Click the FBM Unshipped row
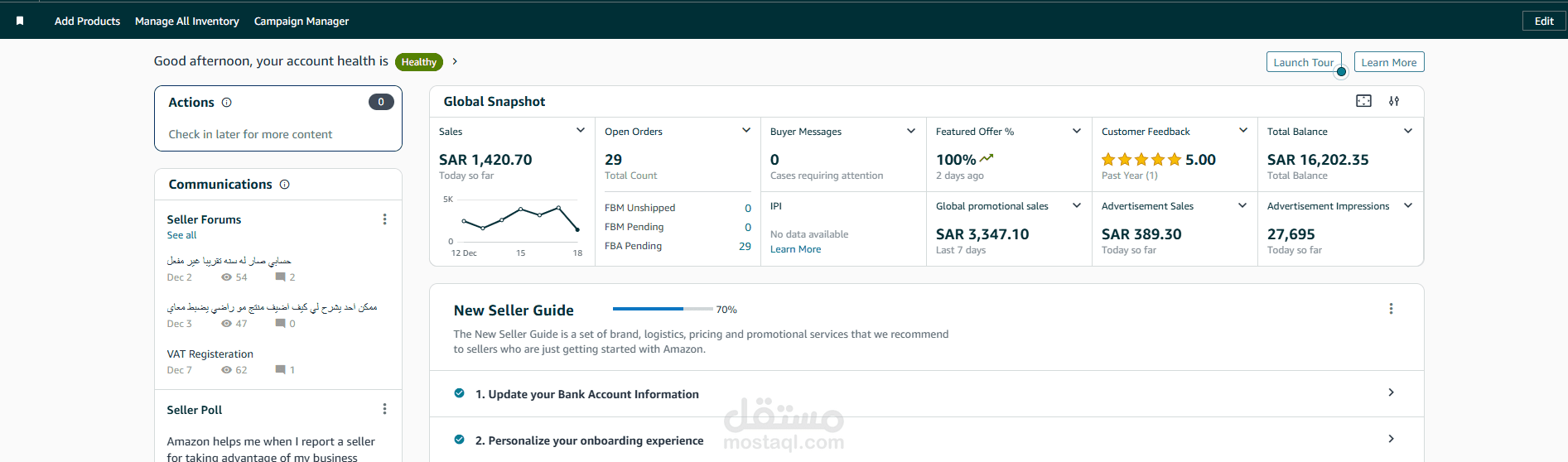The height and width of the screenshot is (462, 1568). pyautogui.click(x=678, y=208)
